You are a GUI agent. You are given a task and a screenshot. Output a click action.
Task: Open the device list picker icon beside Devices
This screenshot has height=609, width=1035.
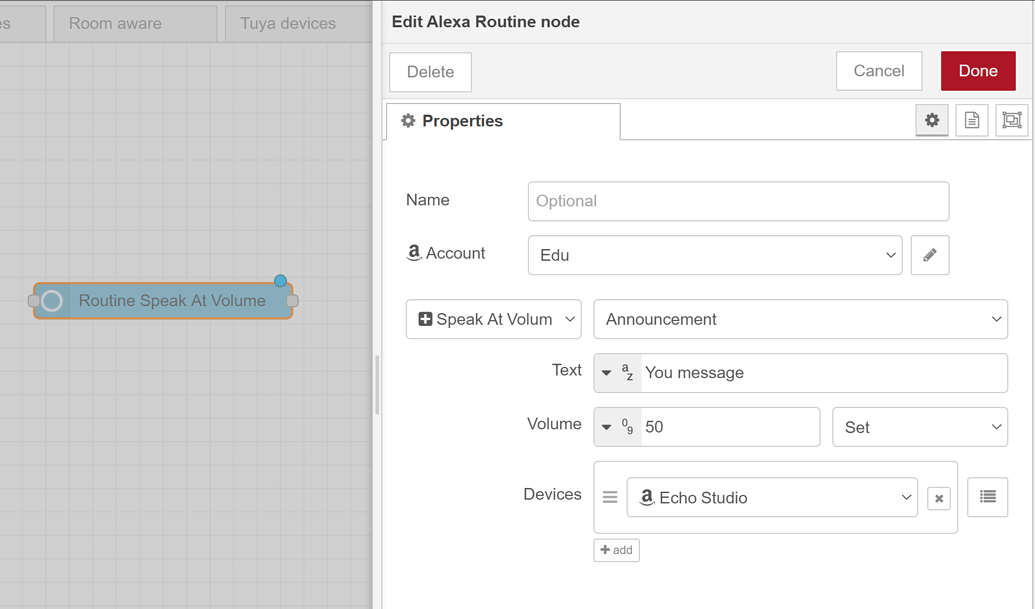click(x=987, y=497)
